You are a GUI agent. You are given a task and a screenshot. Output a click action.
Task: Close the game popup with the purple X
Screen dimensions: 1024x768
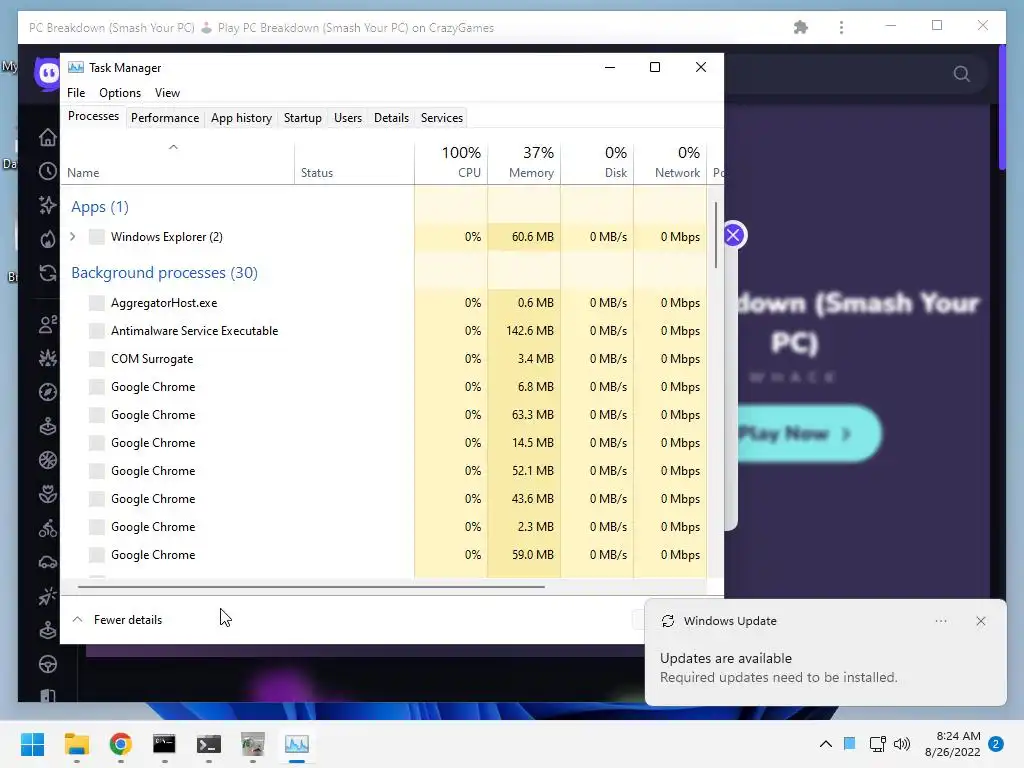[x=733, y=235]
